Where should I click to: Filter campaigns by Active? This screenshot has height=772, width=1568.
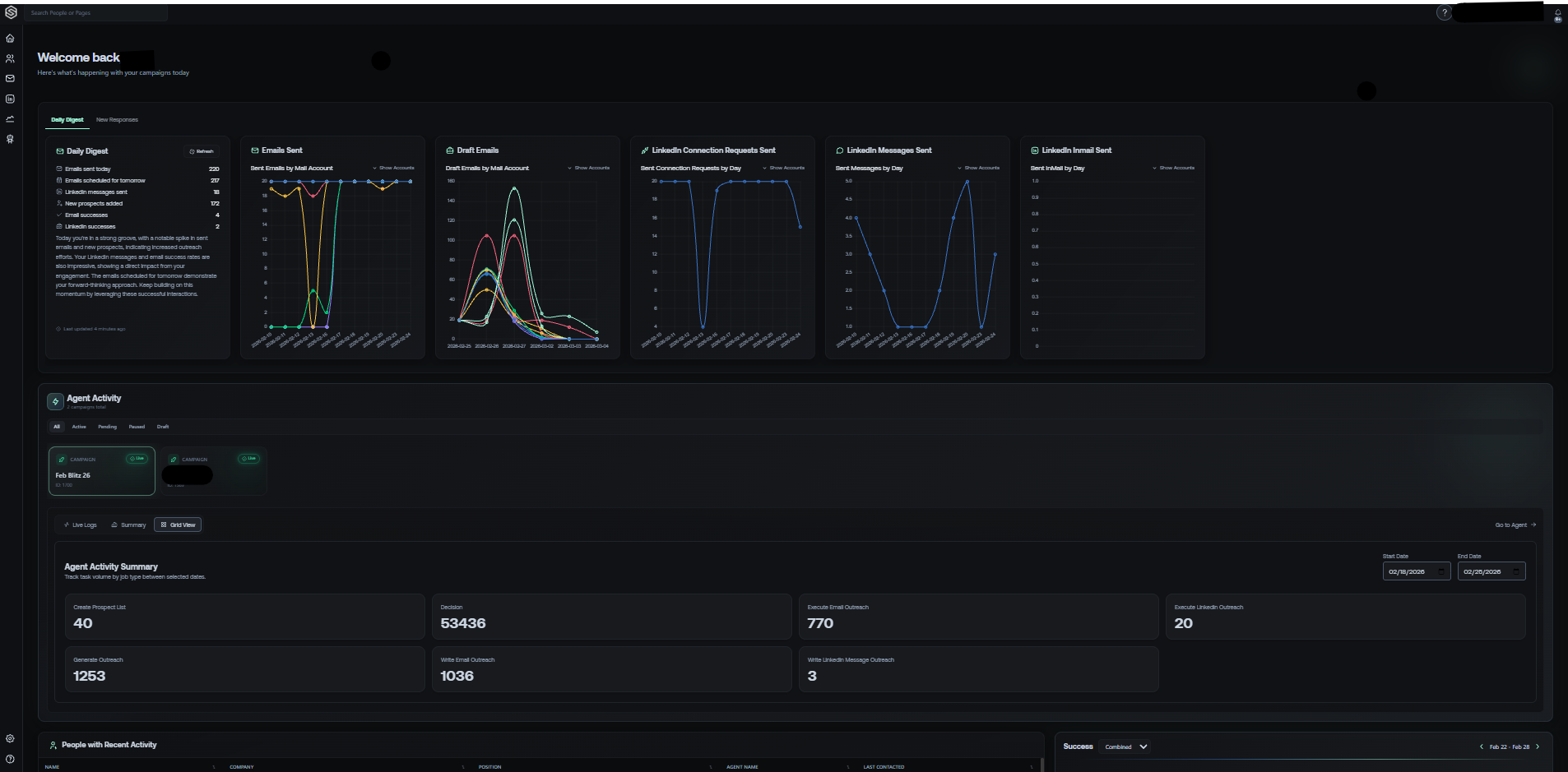point(79,427)
